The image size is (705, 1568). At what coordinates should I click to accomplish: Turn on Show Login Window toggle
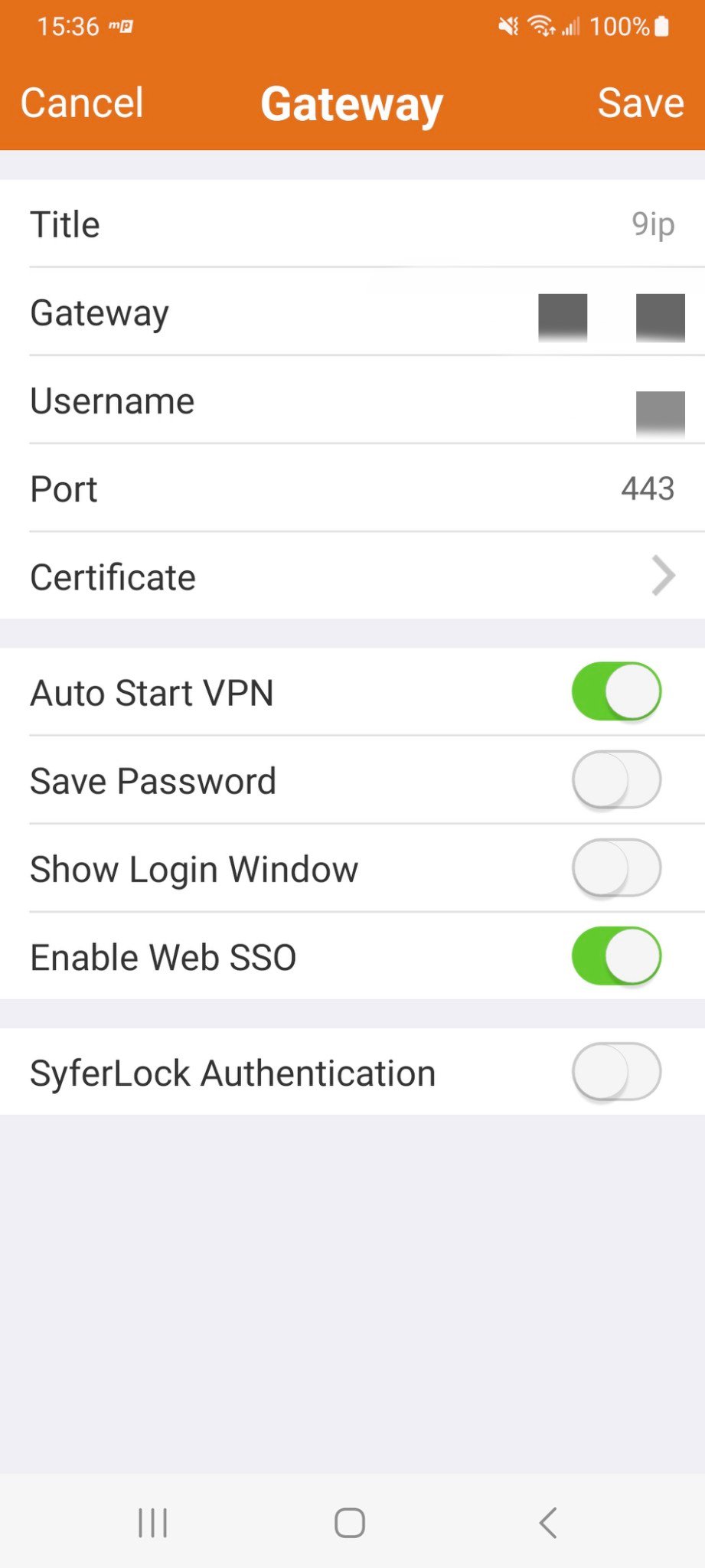[x=616, y=868]
